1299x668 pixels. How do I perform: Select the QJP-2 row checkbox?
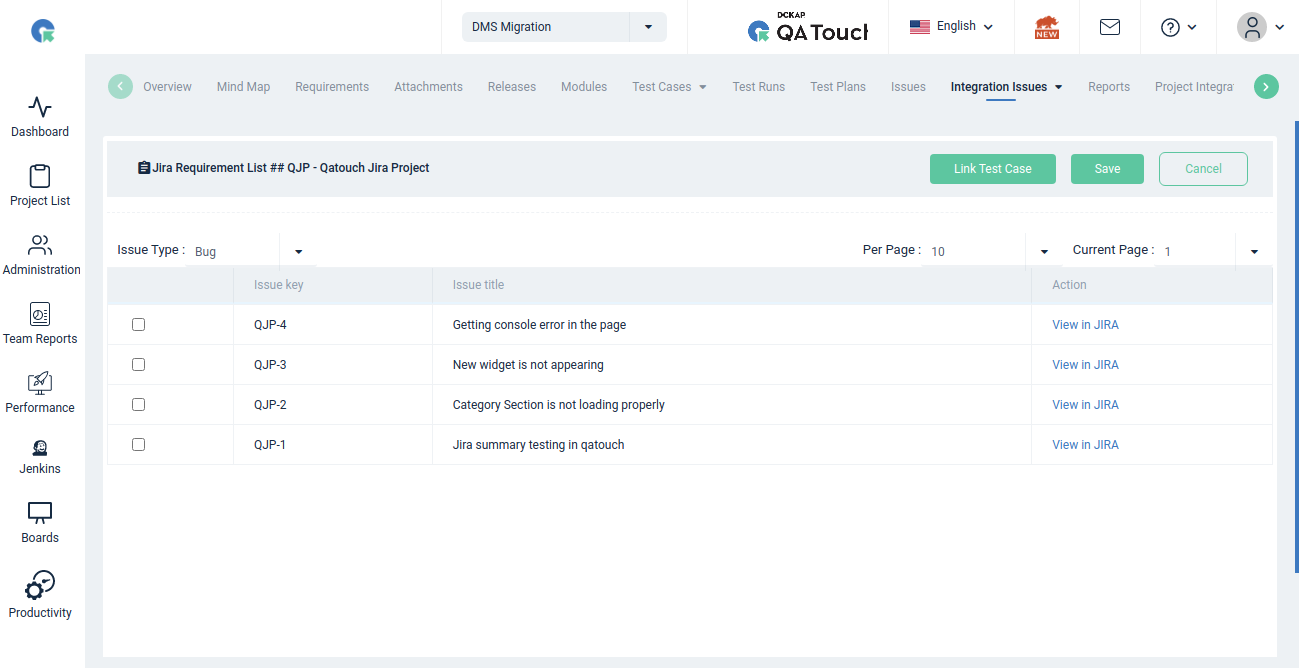pos(138,404)
